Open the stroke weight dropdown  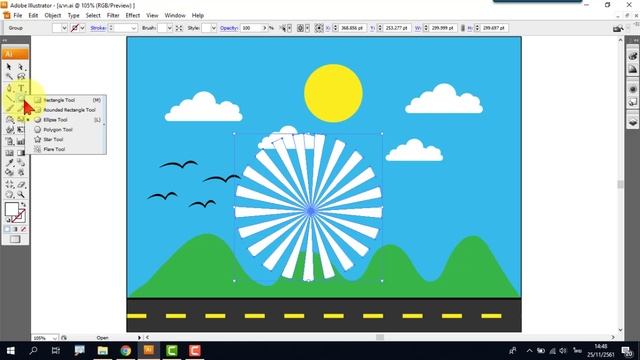(x=133, y=28)
